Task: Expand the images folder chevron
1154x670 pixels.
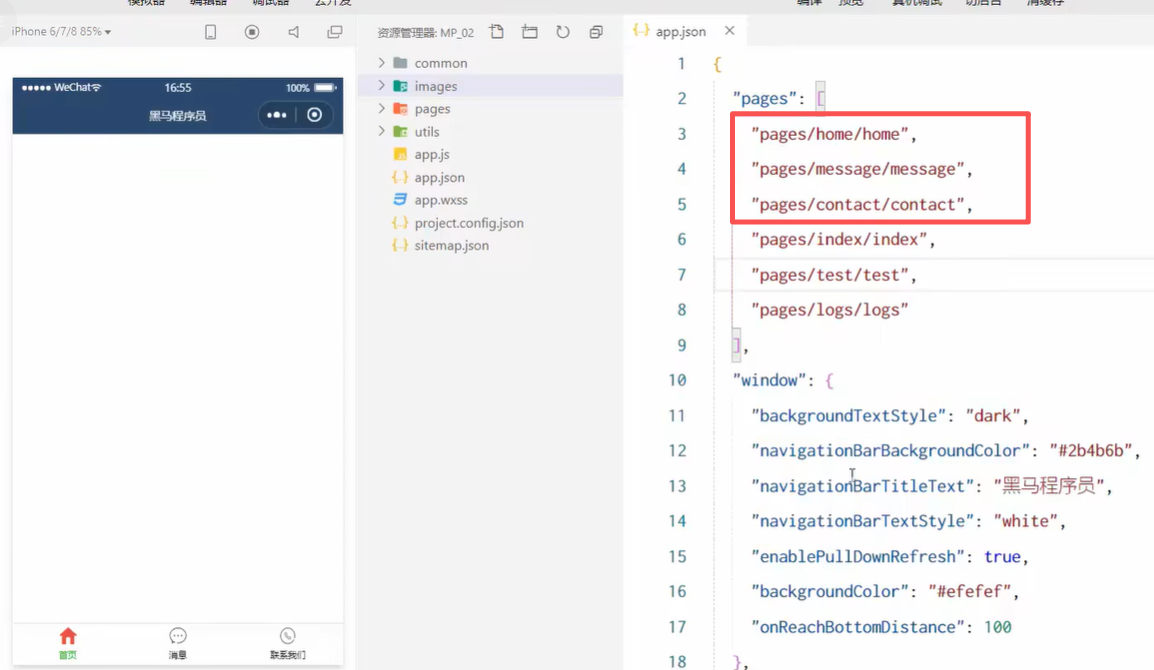Action: (x=381, y=85)
